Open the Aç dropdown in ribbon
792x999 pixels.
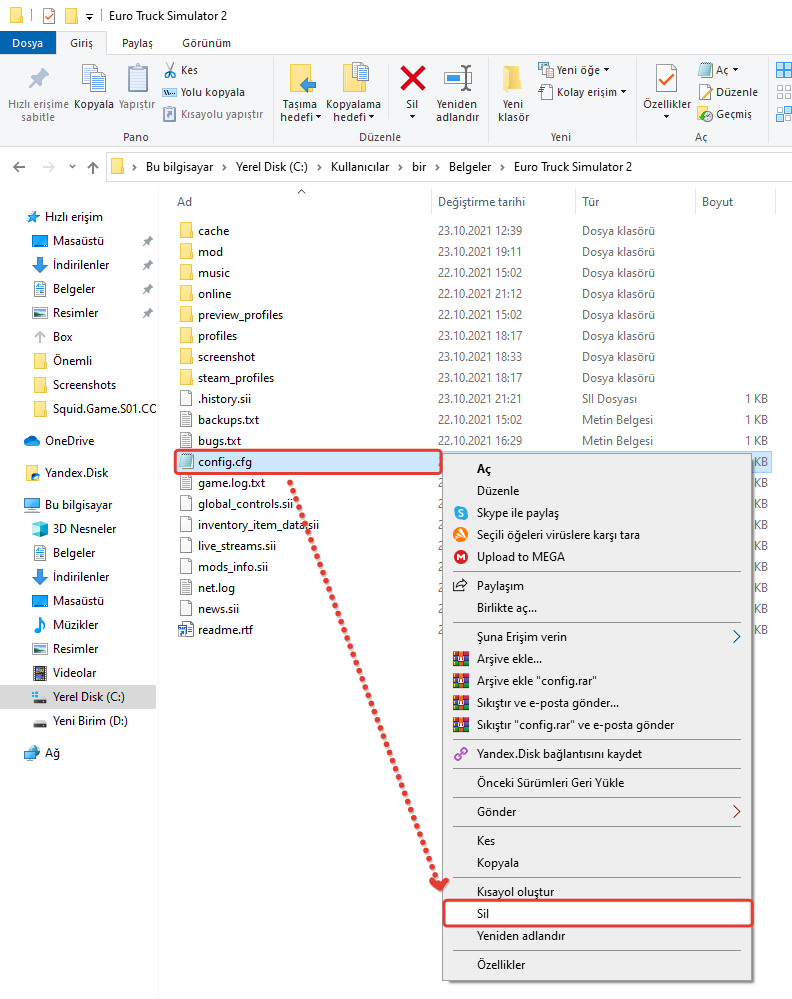718,70
